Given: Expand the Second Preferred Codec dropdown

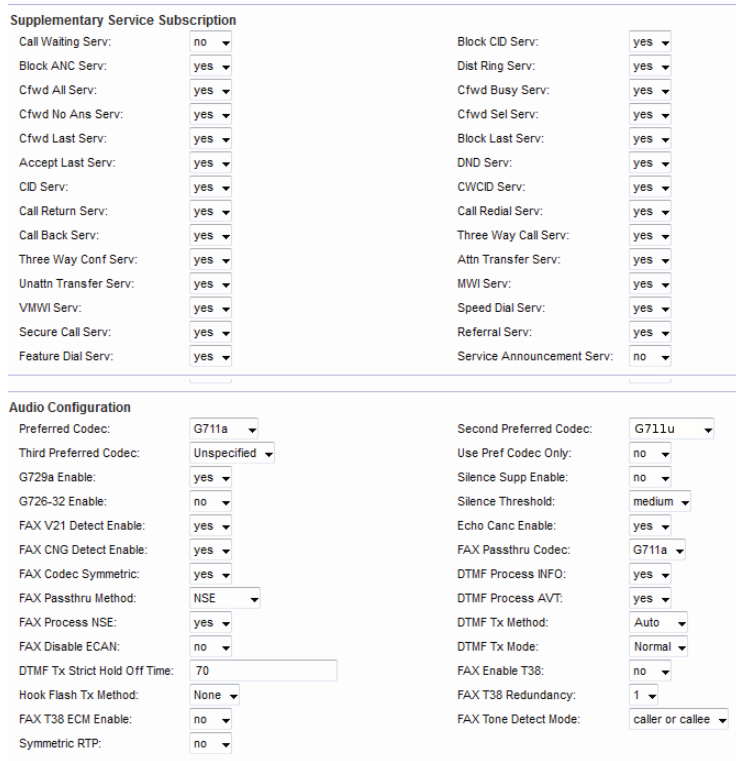Looking at the screenshot, I should 672,429.
